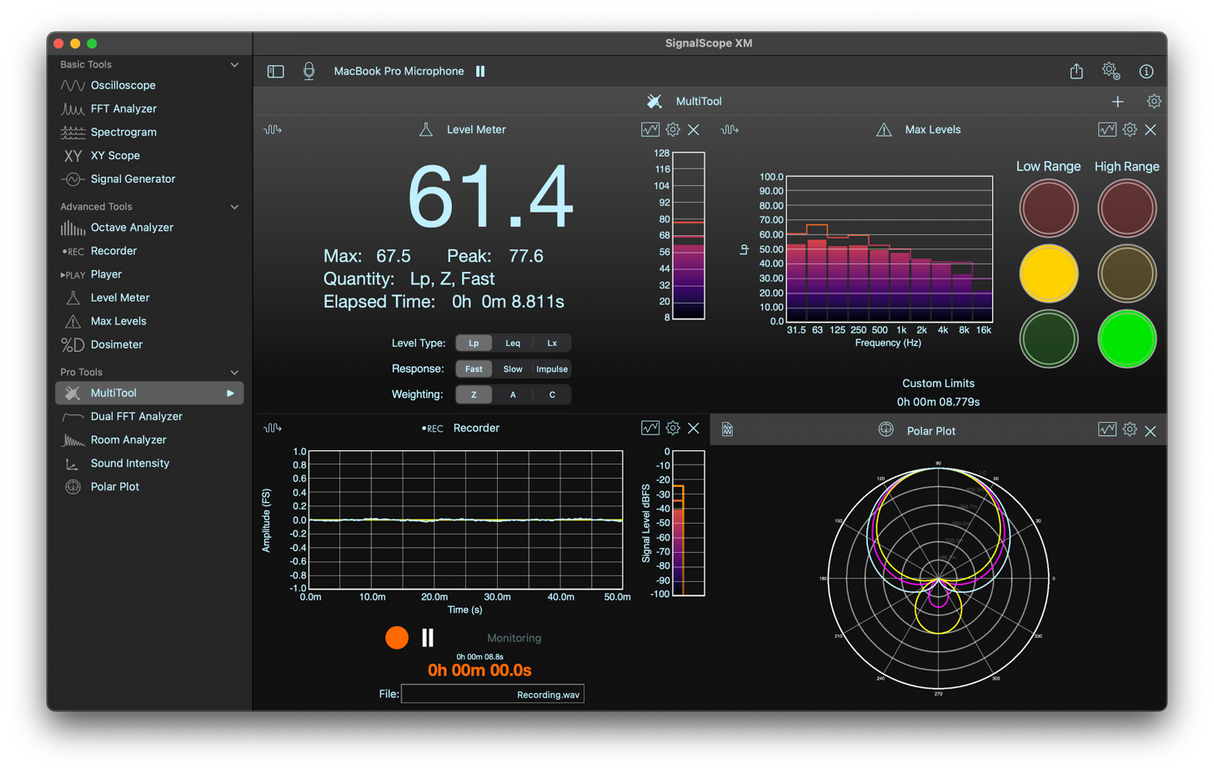Collapse the Basic Tools section
The height and width of the screenshot is (773, 1214).
click(234, 64)
